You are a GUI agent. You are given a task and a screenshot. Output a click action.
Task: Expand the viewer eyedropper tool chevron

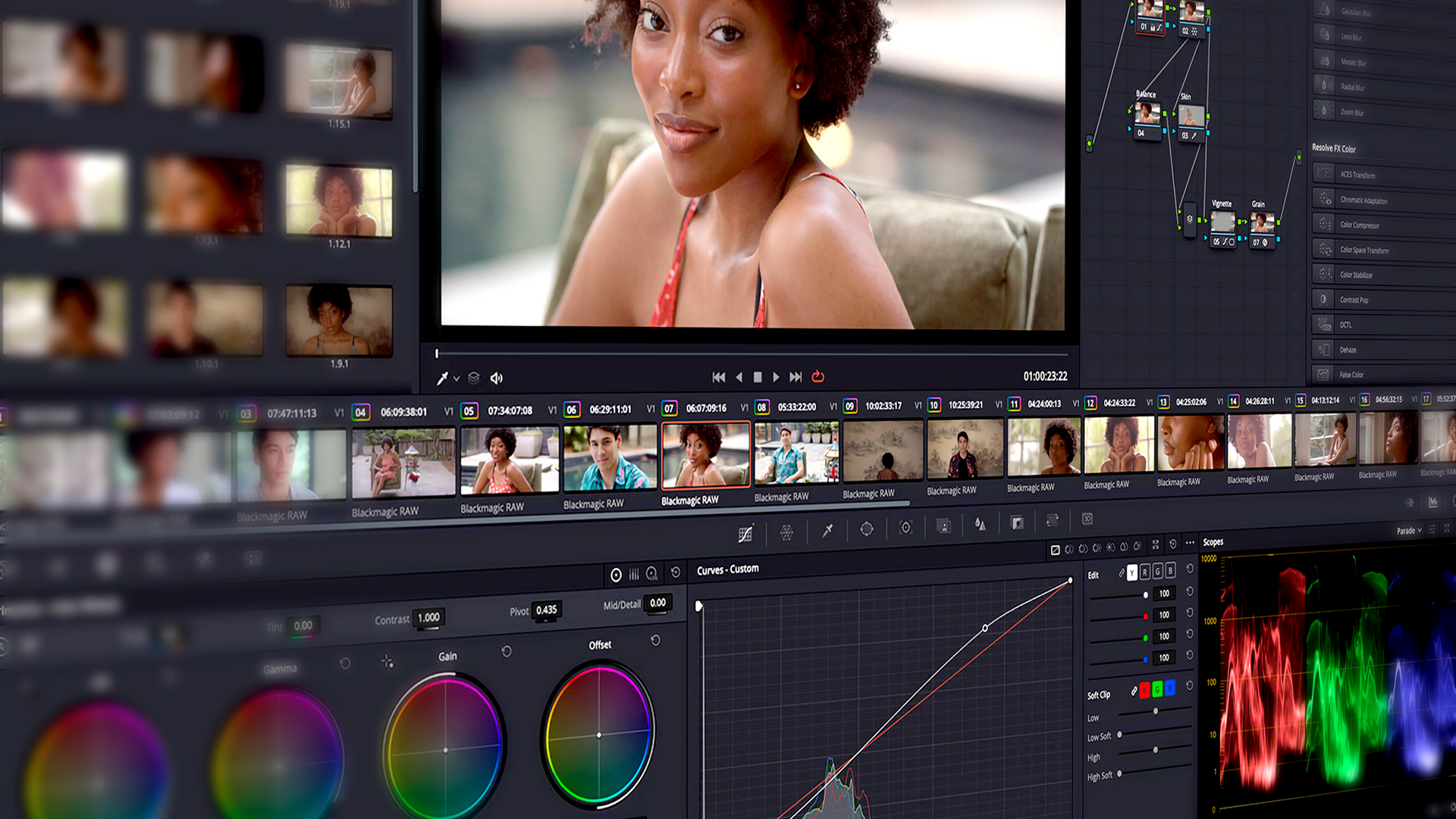[457, 378]
